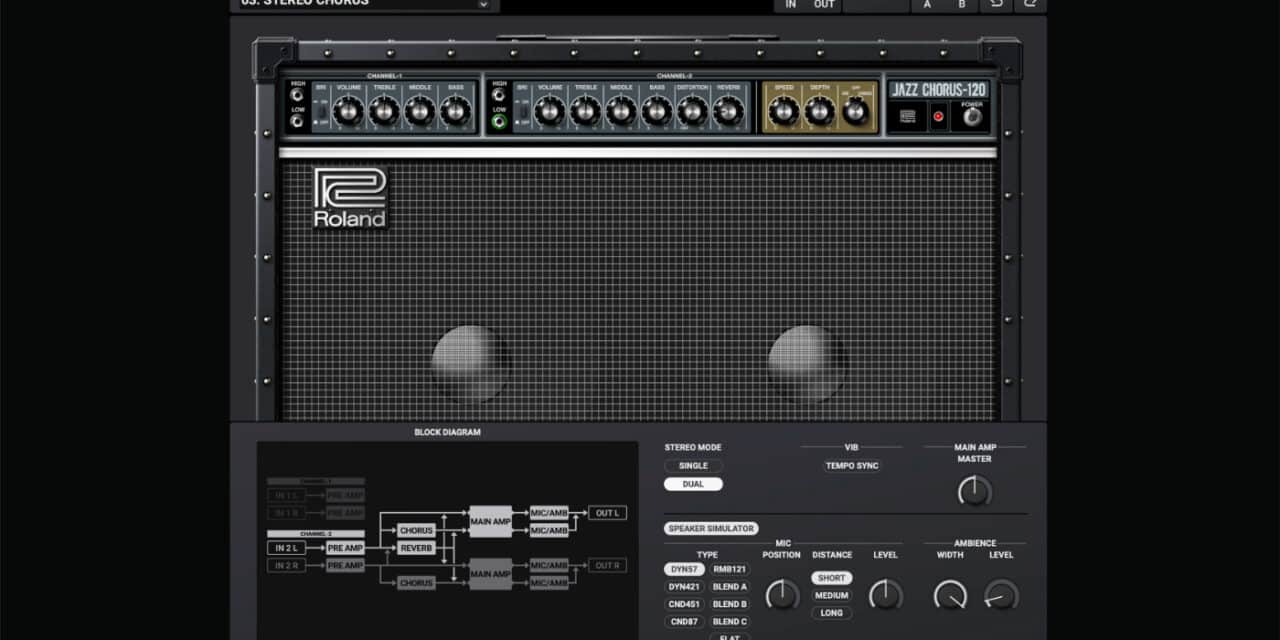Viewport: 1280px width, 640px height.
Task: Click VIB/OFF/CHORUS selector knob
Action: (856, 111)
